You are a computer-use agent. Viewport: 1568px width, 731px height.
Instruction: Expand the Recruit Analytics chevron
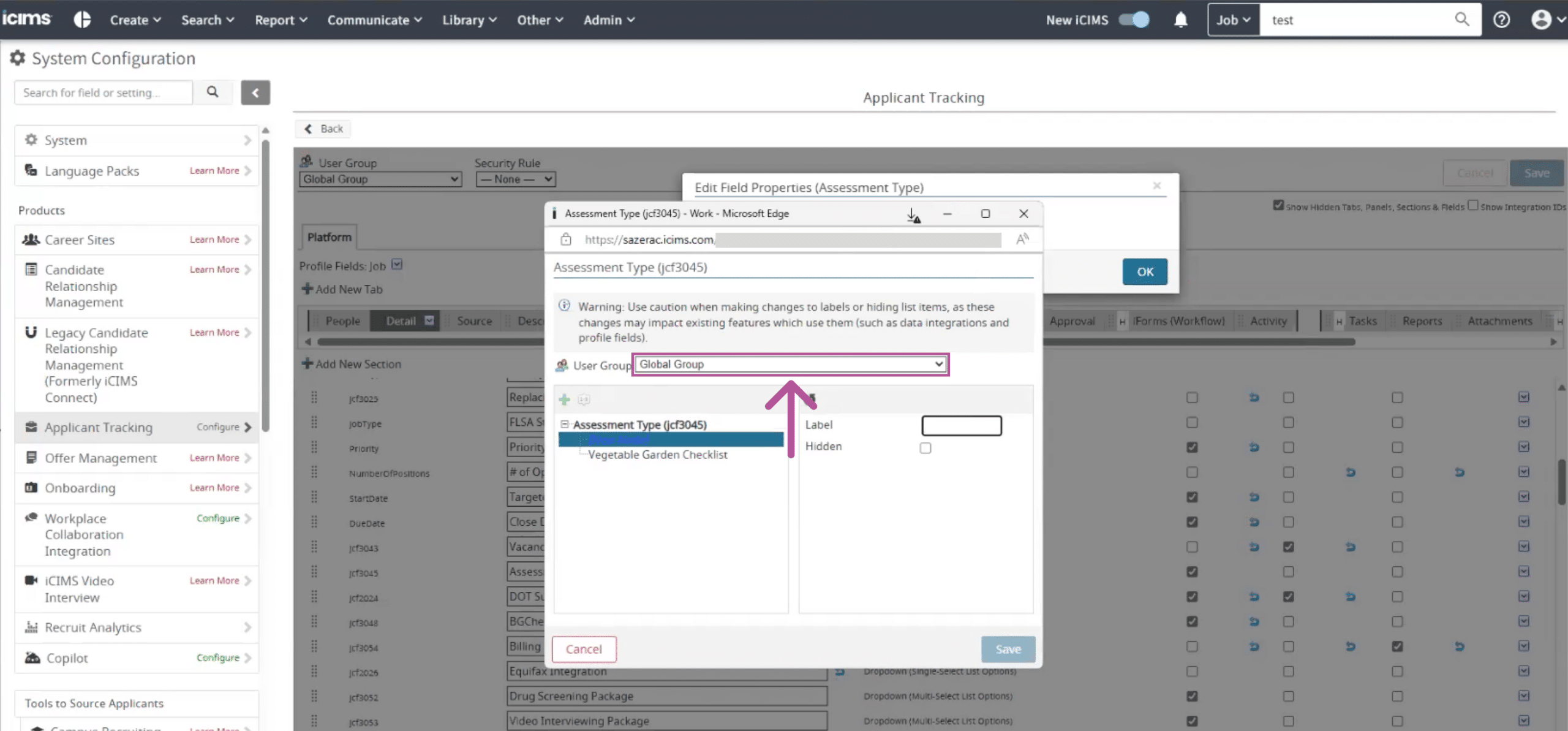click(x=247, y=627)
